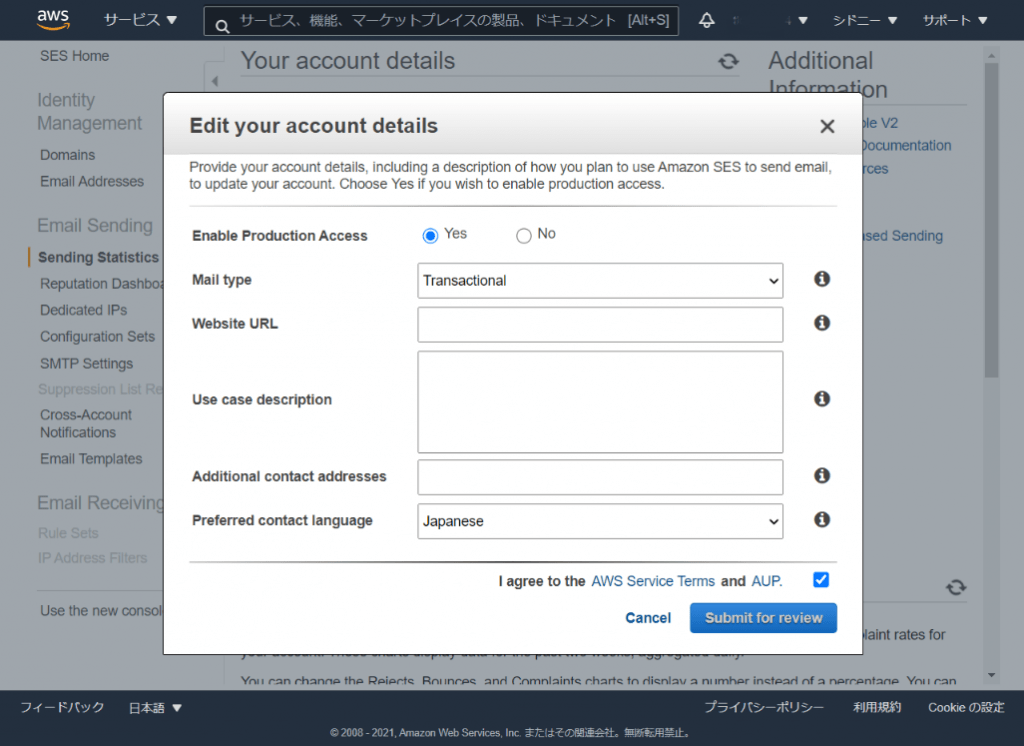The width and height of the screenshot is (1024, 746).
Task: Click the Use case description text area
Action: [x=600, y=402]
